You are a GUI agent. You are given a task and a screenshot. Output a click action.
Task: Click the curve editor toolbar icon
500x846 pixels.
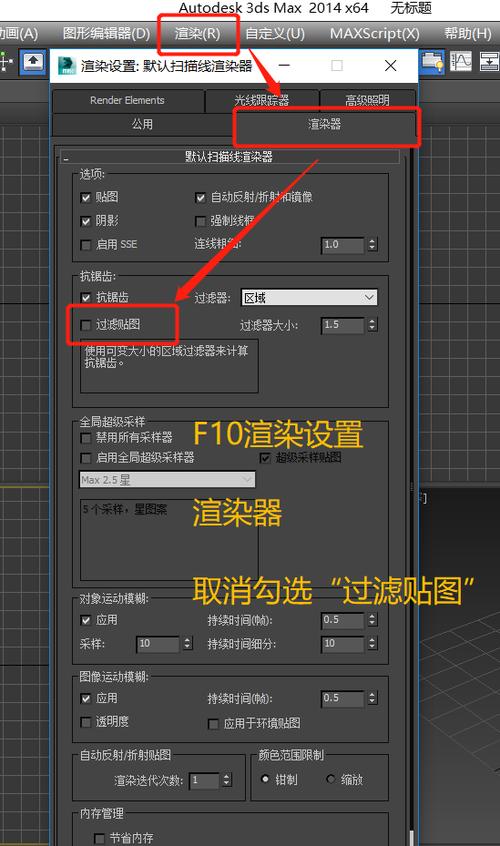[461, 61]
